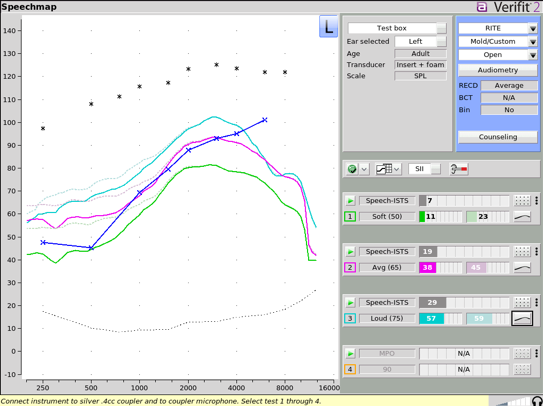Toggle test 1 curve visibility number box
This screenshot has height=406, width=543.
point(350,217)
